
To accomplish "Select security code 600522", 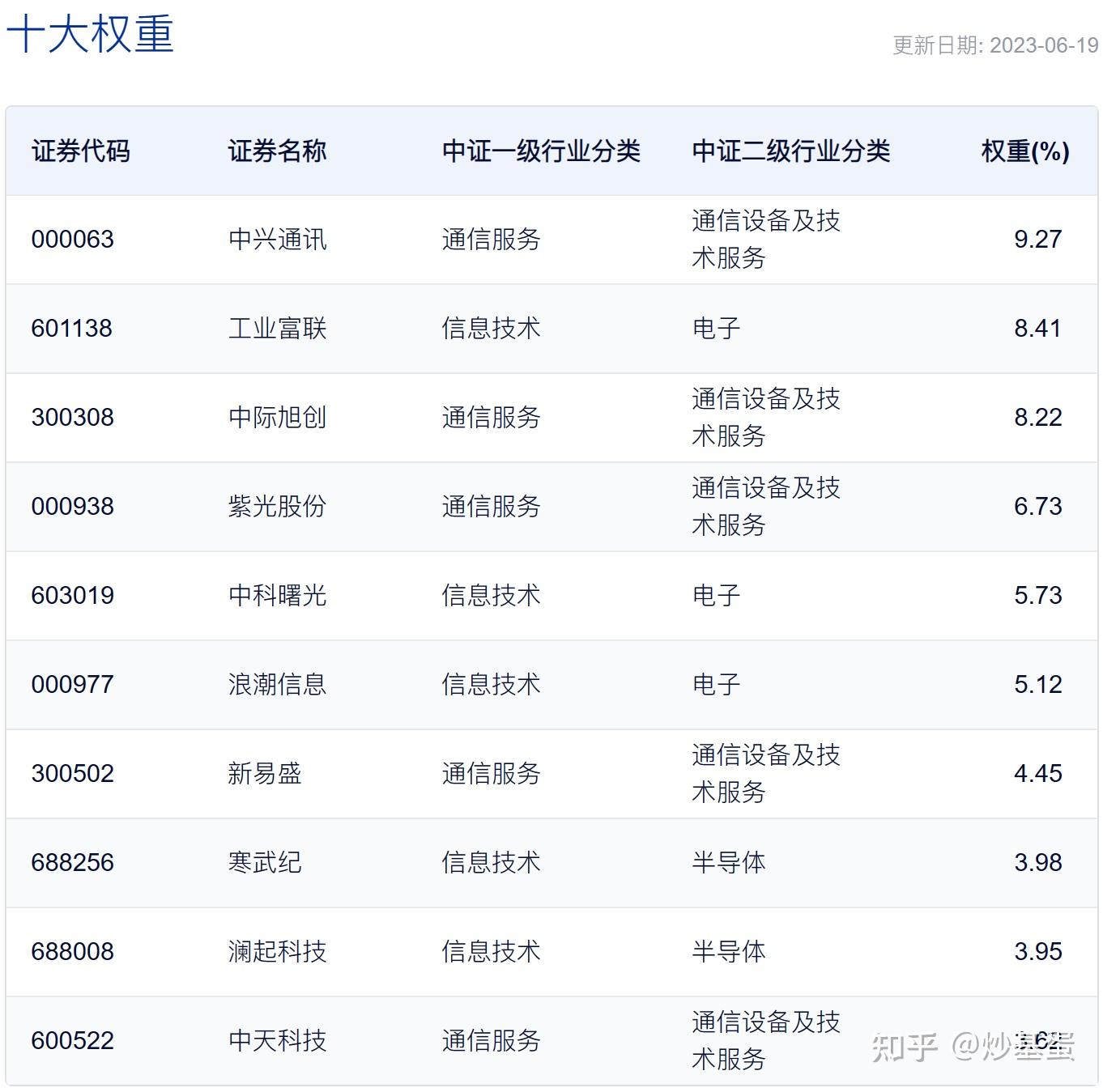I will pos(73,1041).
